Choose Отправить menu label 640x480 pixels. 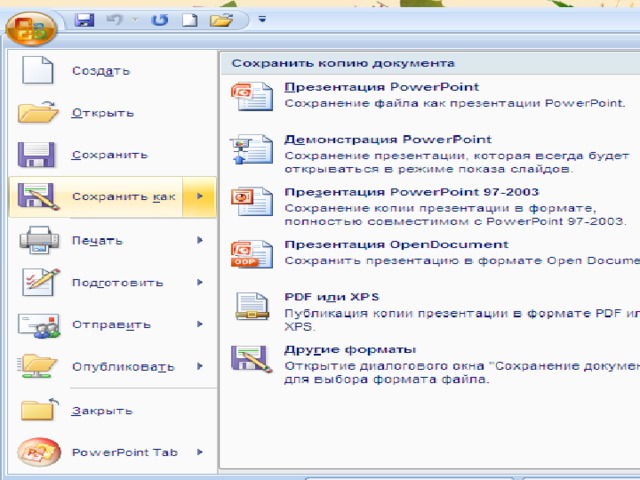(x=111, y=324)
